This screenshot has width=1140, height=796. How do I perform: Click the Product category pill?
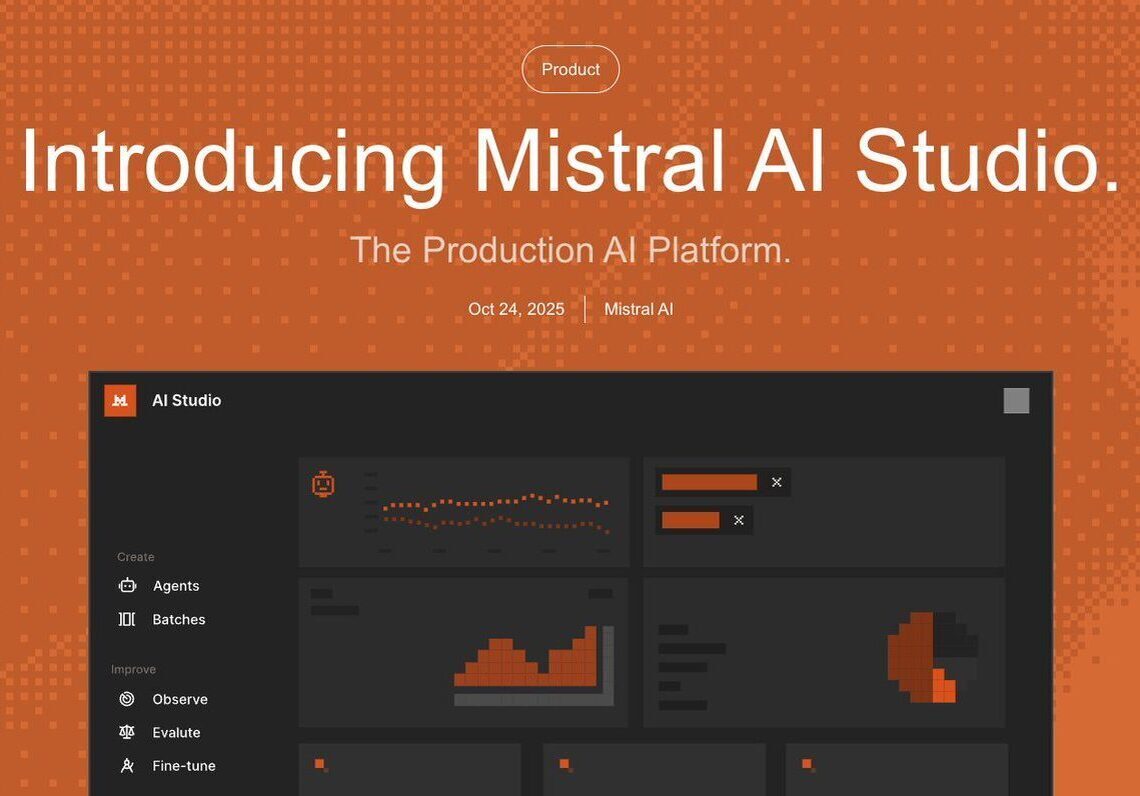click(x=571, y=69)
